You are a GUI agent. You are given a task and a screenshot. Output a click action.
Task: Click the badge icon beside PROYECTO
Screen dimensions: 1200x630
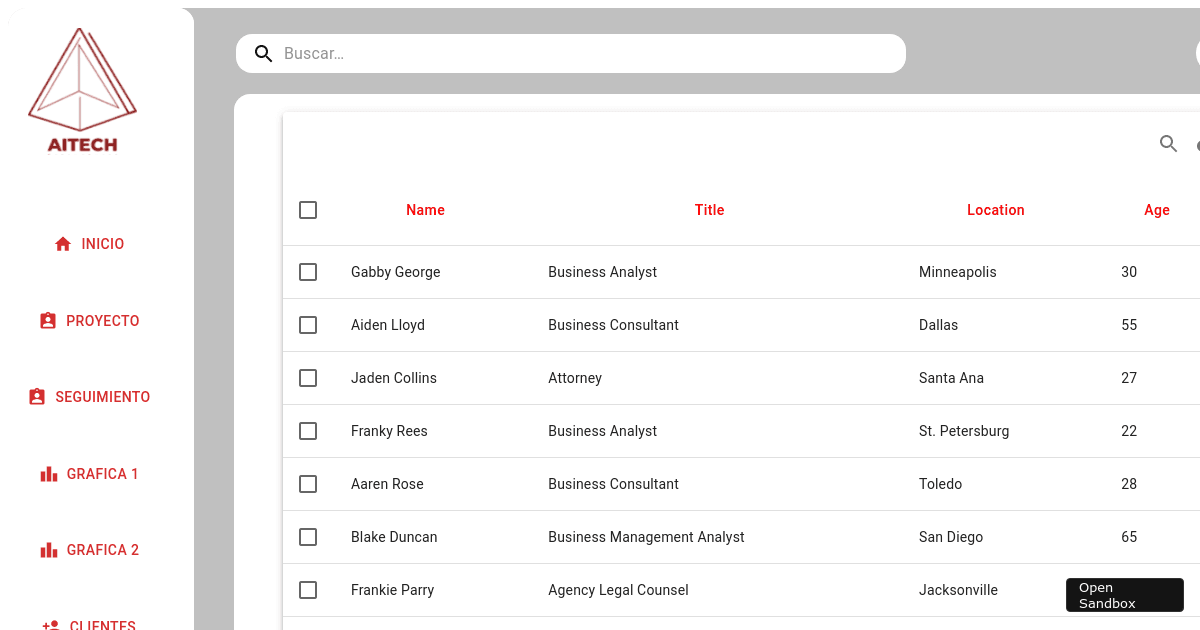click(x=48, y=321)
